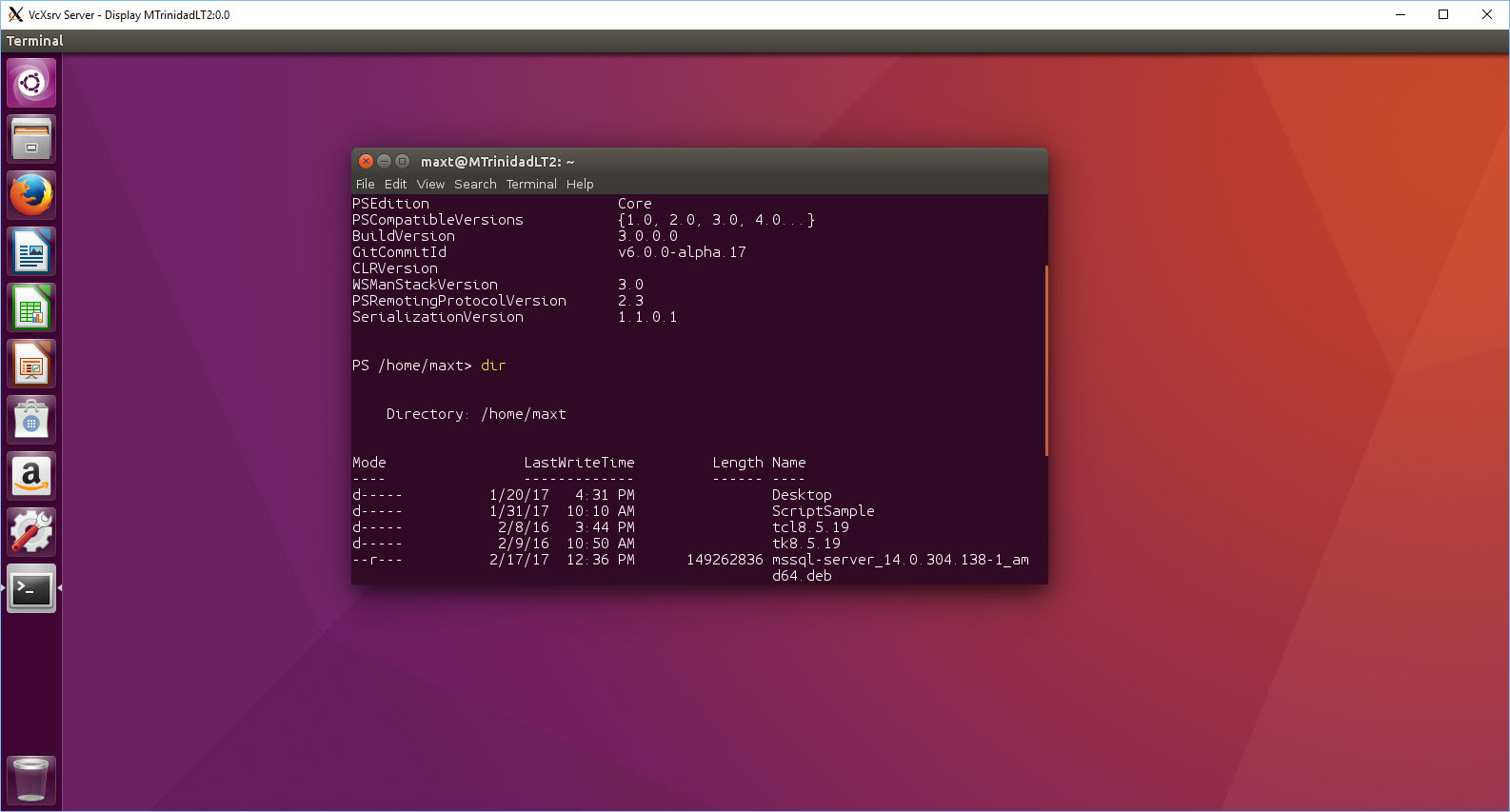The image size is (1510, 812).
Task: Minimize the terminal window
Action: (384, 161)
